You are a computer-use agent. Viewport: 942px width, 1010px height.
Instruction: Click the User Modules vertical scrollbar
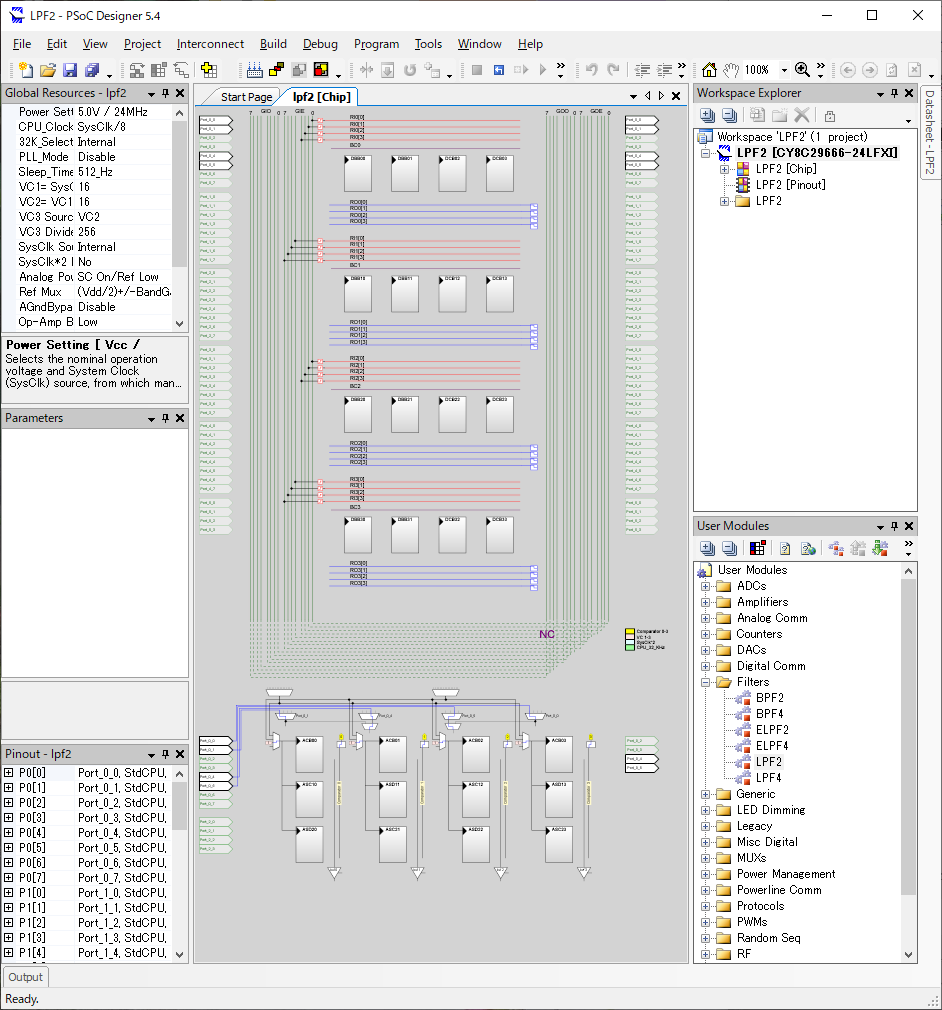[x=908, y=736]
